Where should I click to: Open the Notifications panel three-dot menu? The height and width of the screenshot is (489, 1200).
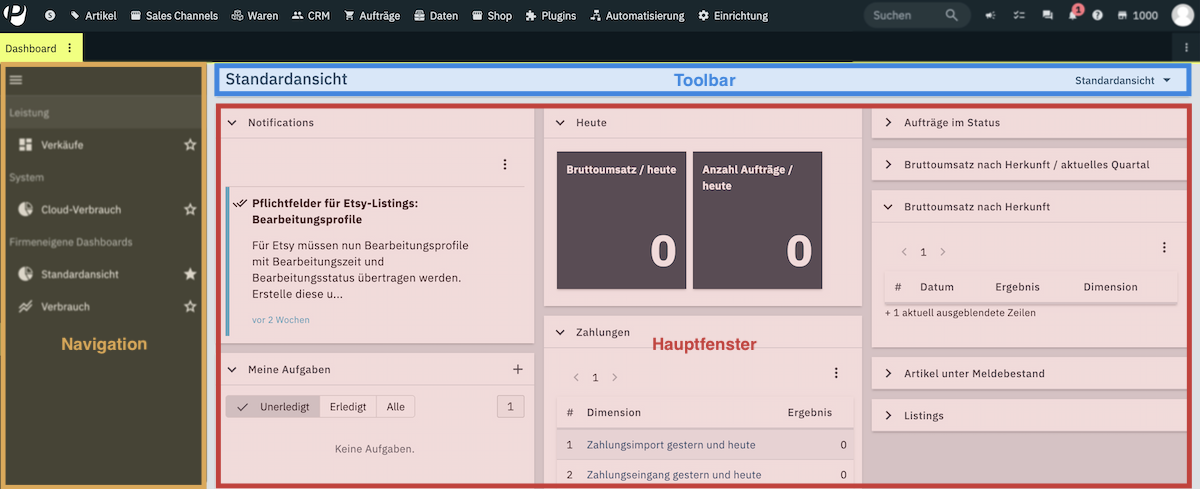pos(505,164)
